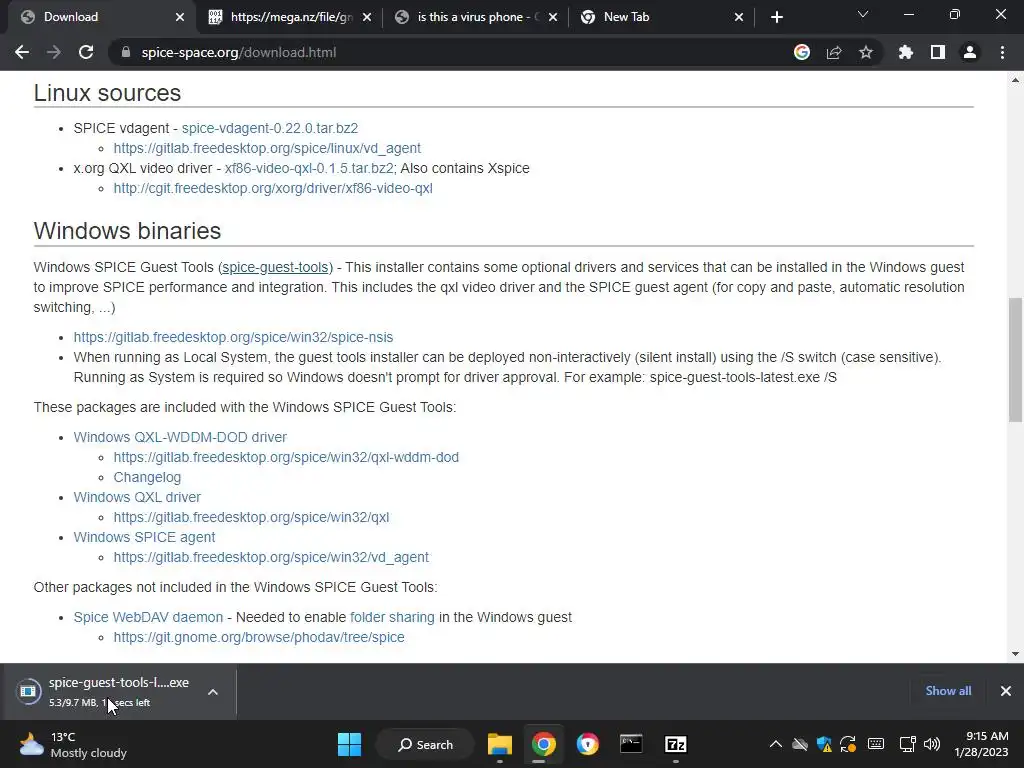This screenshot has height=768, width=1024.
Task: Open Windows Security tray icon
Action: point(824,744)
